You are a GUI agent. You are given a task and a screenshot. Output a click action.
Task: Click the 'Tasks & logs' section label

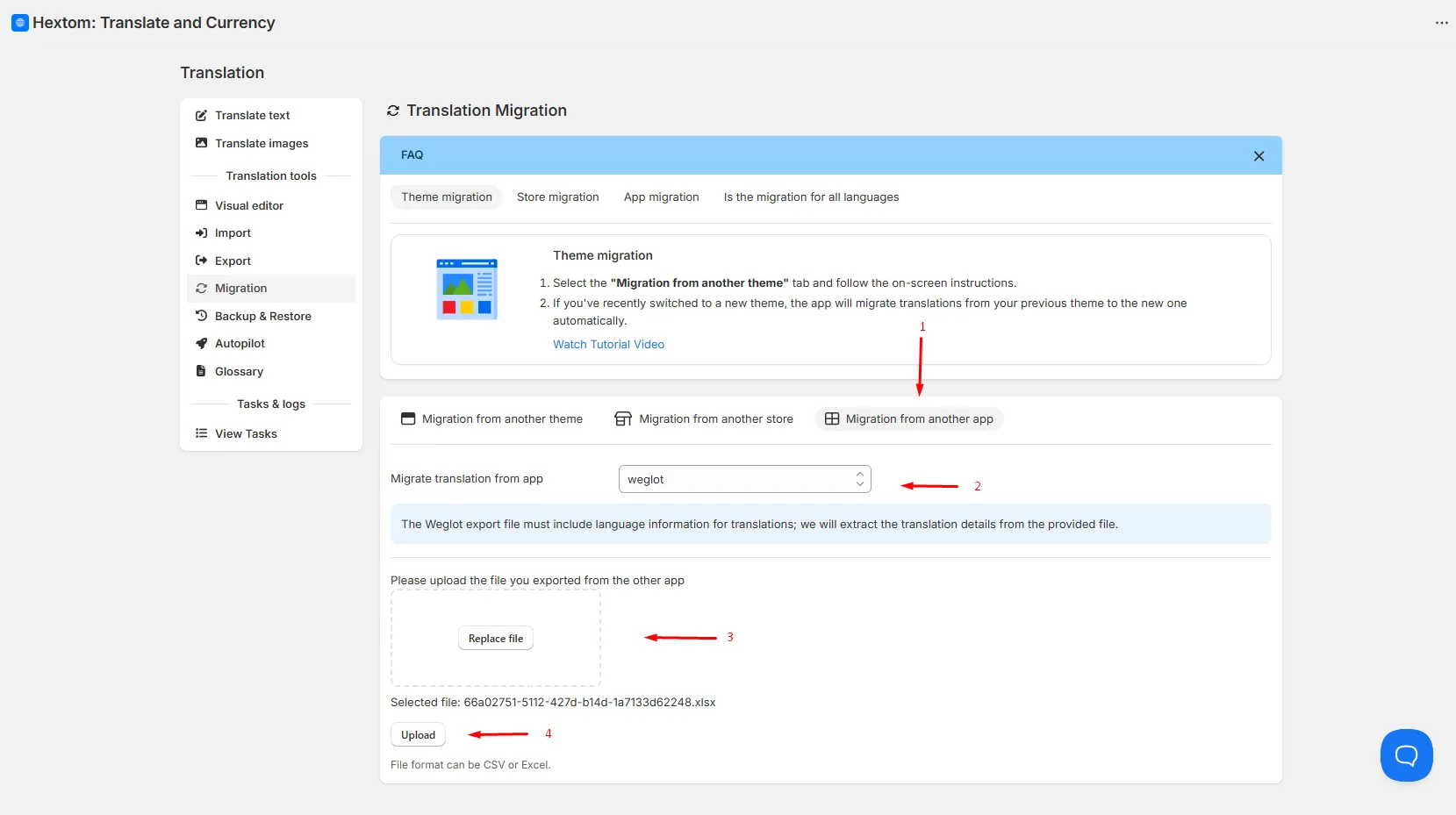[271, 404]
